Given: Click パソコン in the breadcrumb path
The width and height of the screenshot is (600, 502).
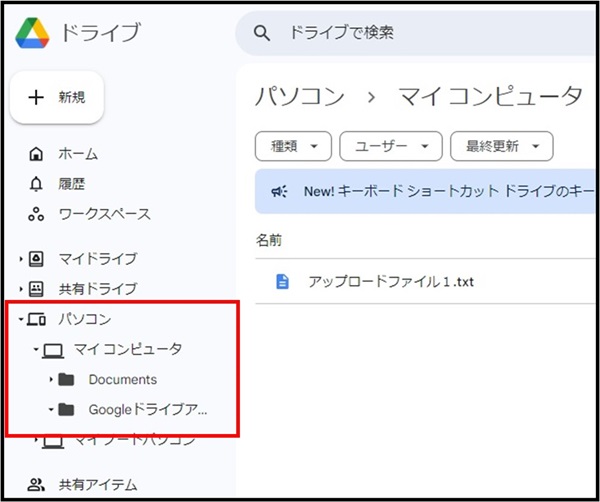Looking at the screenshot, I should coord(300,97).
